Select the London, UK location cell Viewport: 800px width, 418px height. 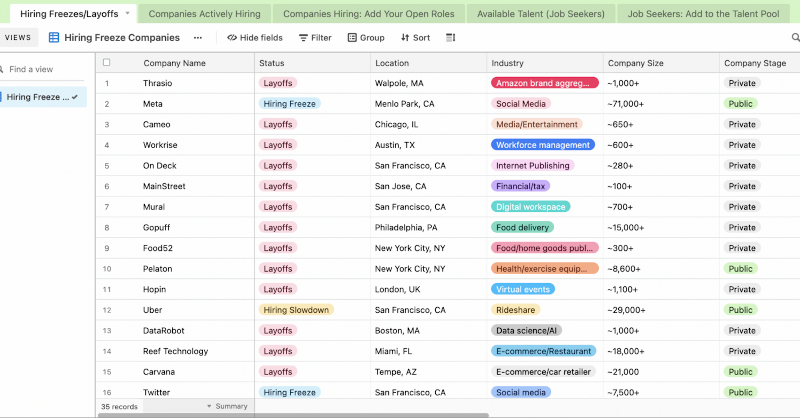pyautogui.click(x=429, y=289)
